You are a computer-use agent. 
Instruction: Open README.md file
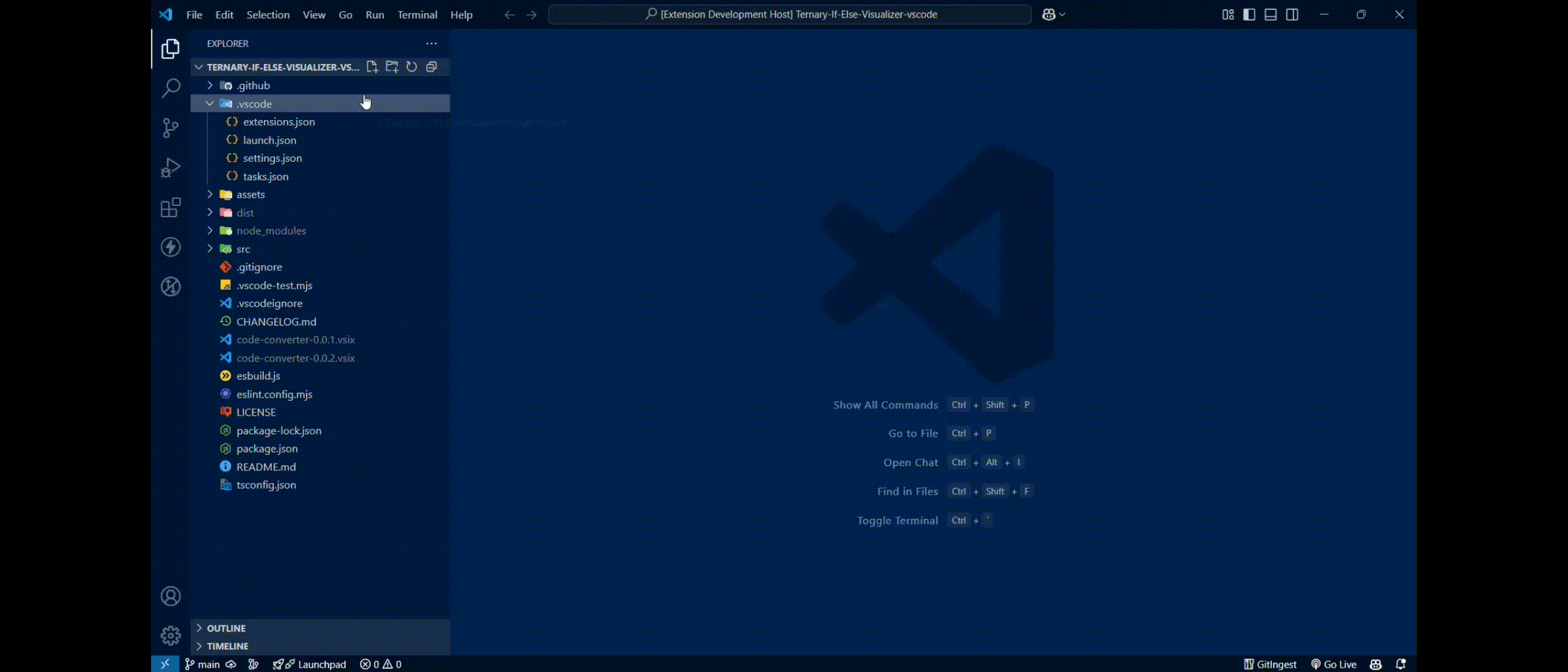click(320, 467)
